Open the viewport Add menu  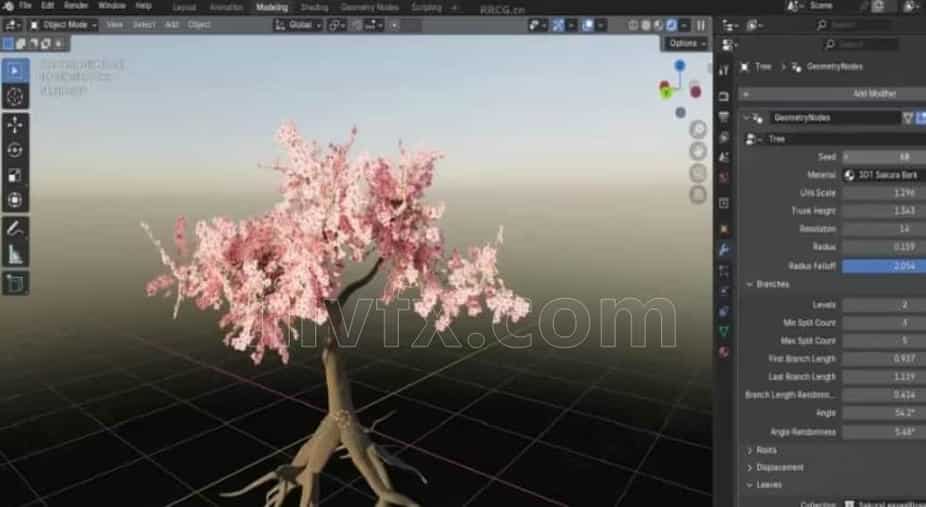coord(171,25)
